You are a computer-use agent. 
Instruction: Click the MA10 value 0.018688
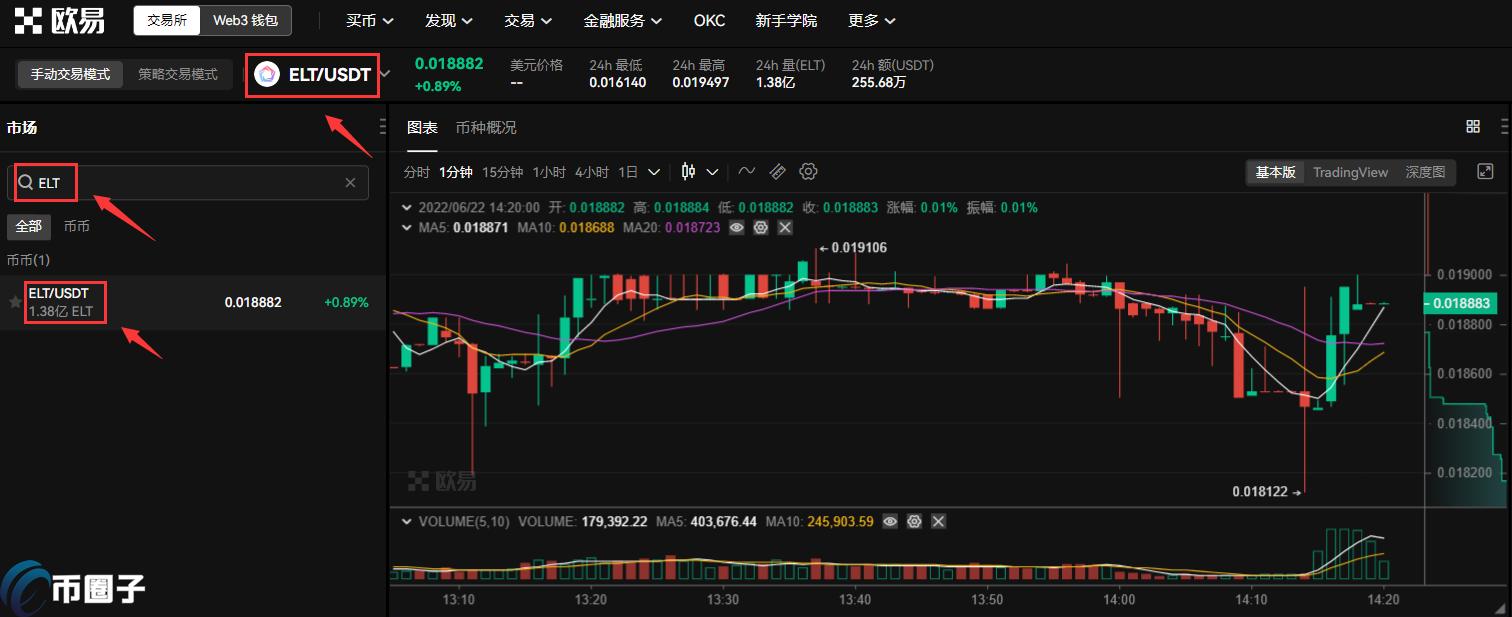(586, 228)
